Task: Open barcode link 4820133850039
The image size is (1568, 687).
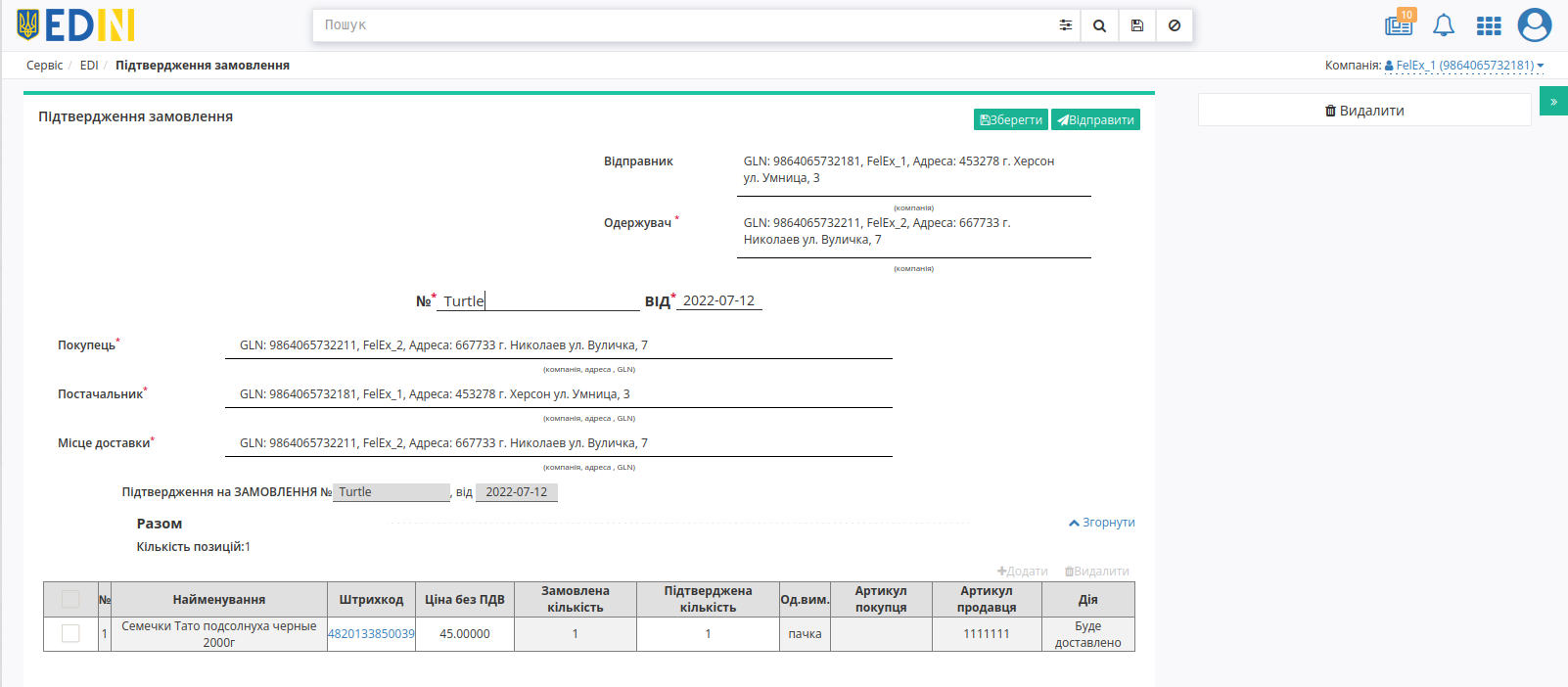Action: coord(371,634)
